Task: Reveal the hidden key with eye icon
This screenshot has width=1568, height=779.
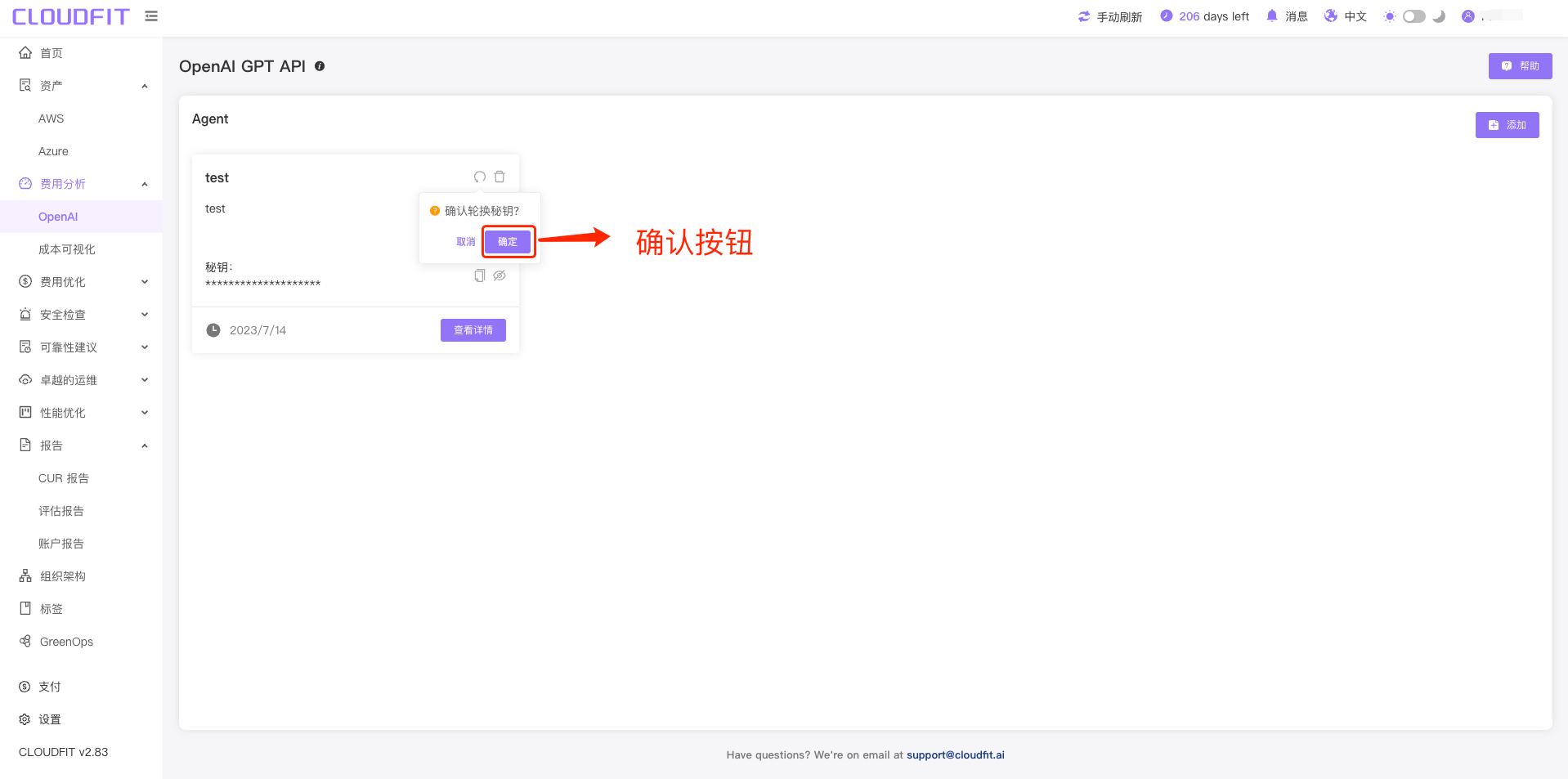Action: tap(500, 275)
